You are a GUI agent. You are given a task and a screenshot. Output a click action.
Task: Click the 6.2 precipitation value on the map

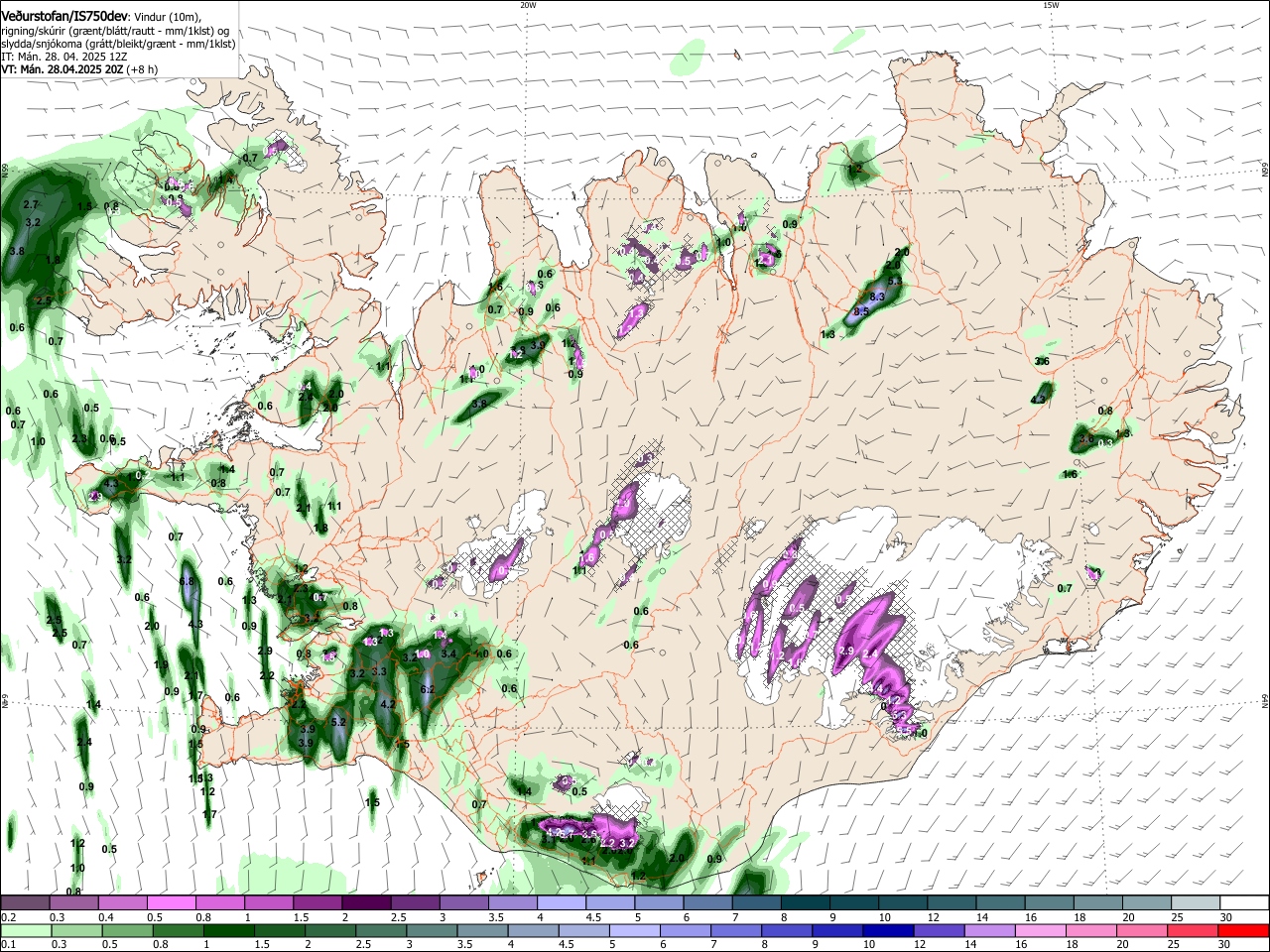[429, 689]
